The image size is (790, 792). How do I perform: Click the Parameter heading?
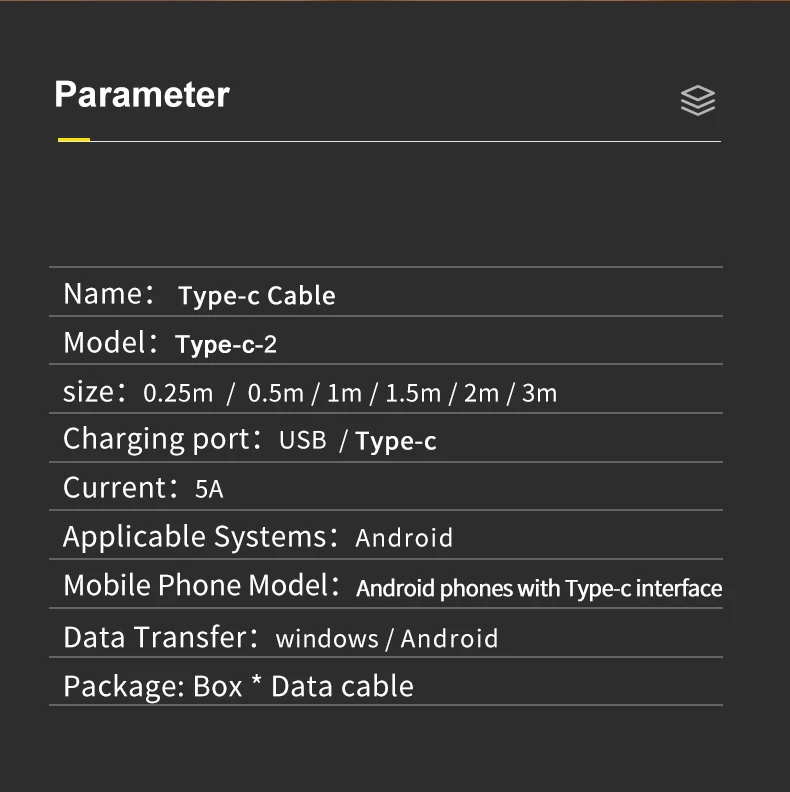click(x=142, y=95)
